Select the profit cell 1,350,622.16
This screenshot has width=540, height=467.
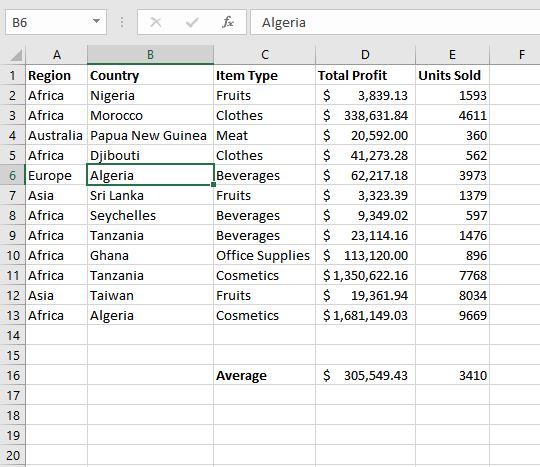tap(365, 275)
